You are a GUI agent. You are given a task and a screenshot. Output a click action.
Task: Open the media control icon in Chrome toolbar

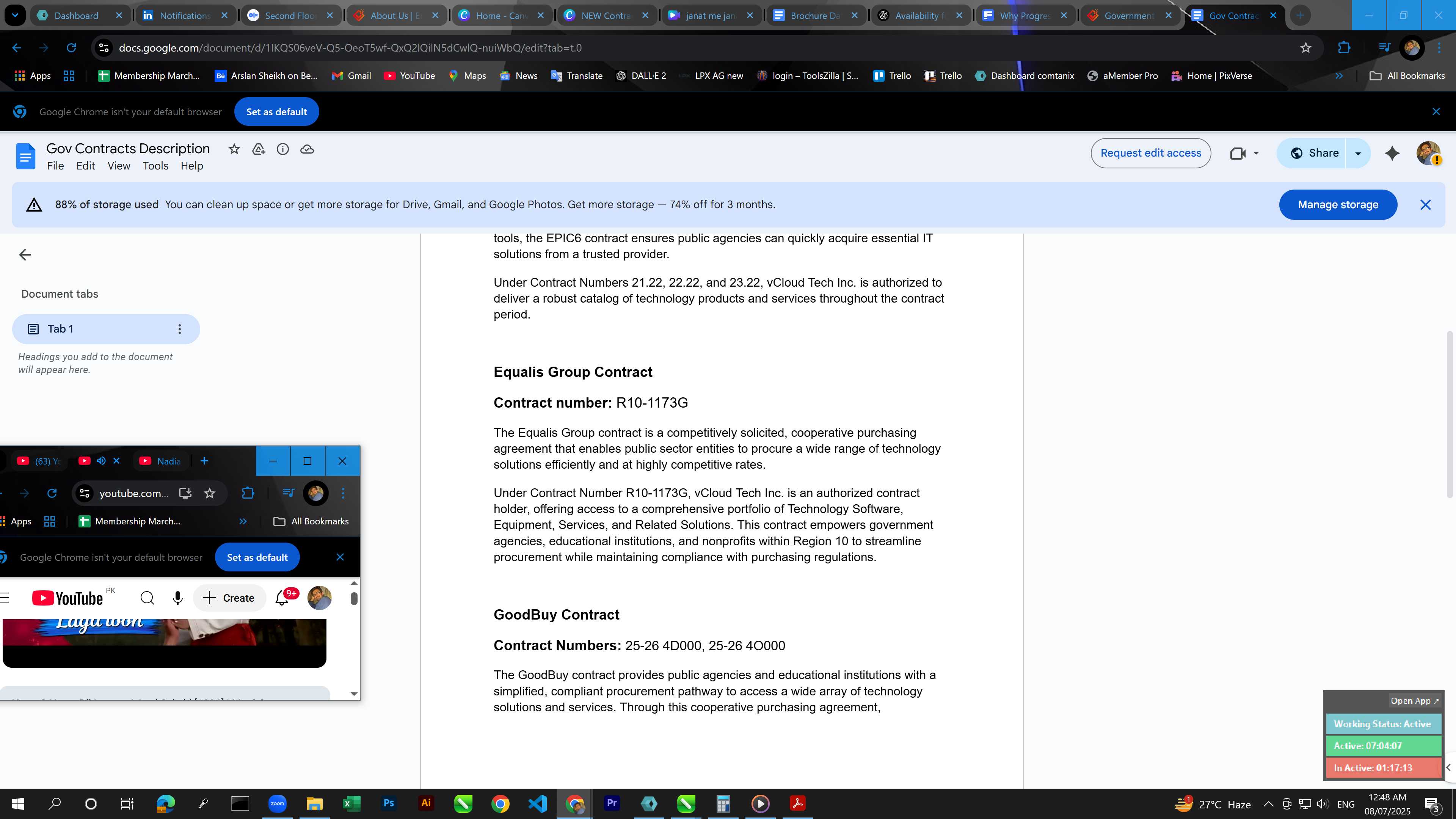[1384, 48]
